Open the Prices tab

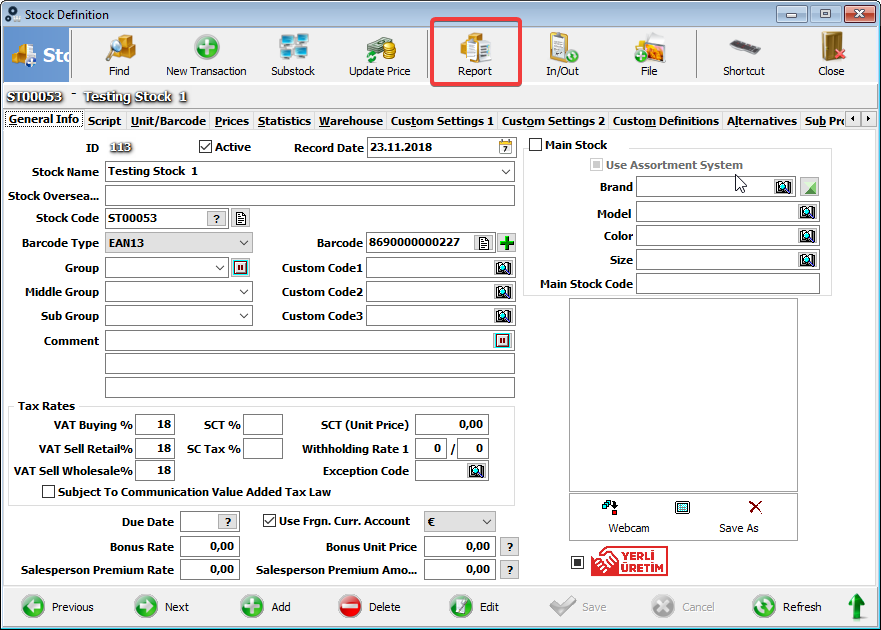[231, 121]
